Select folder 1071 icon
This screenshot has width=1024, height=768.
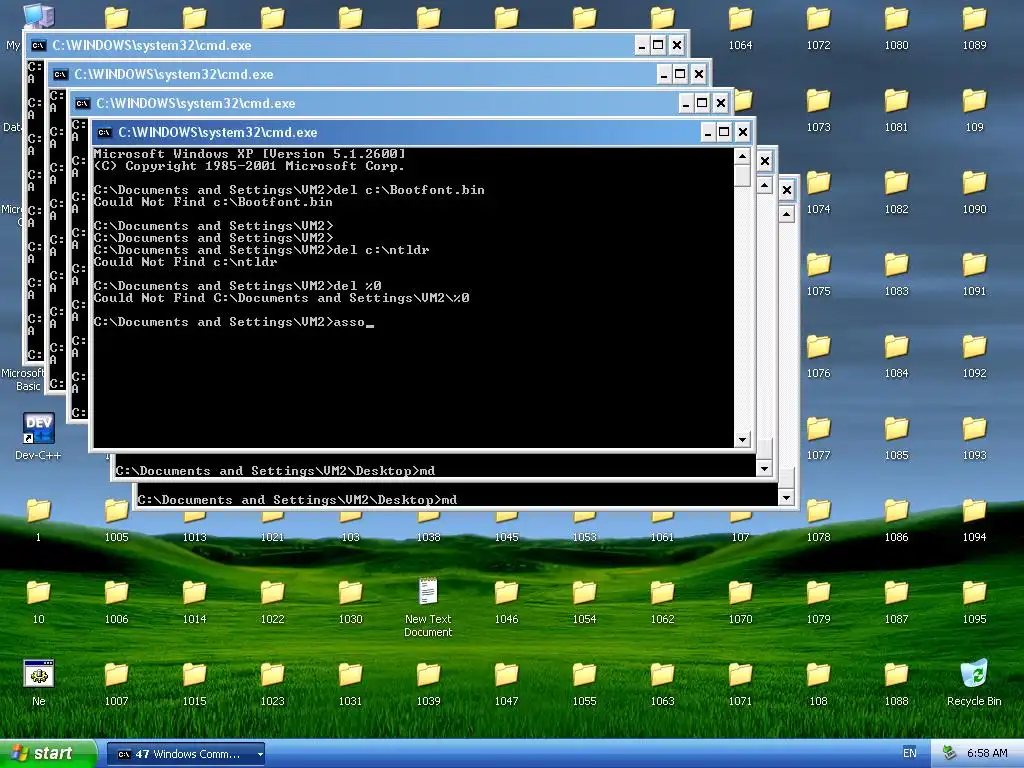pyautogui.click(x=740, y=675)
